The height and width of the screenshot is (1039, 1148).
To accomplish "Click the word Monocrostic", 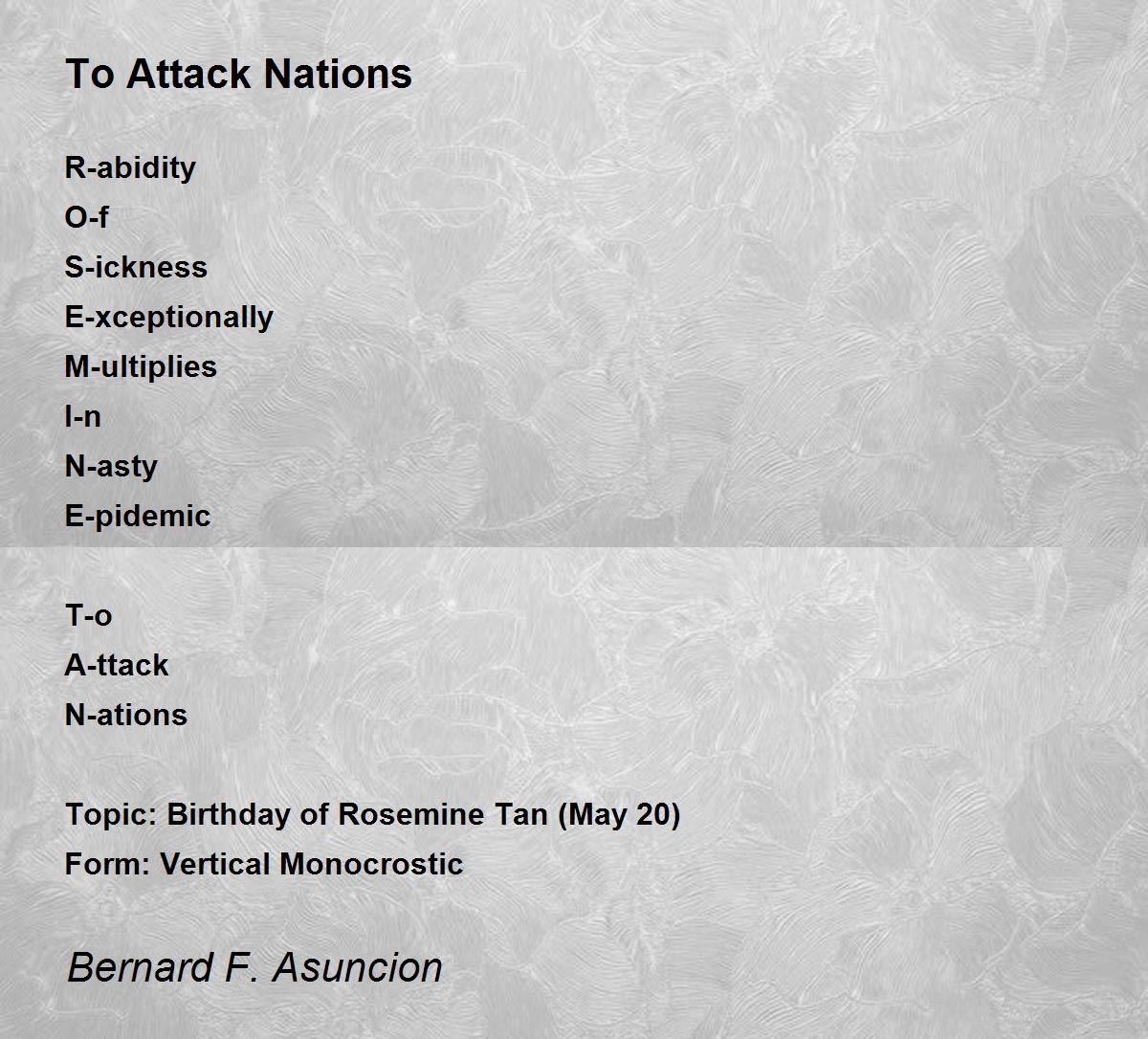I will (371, 864).
